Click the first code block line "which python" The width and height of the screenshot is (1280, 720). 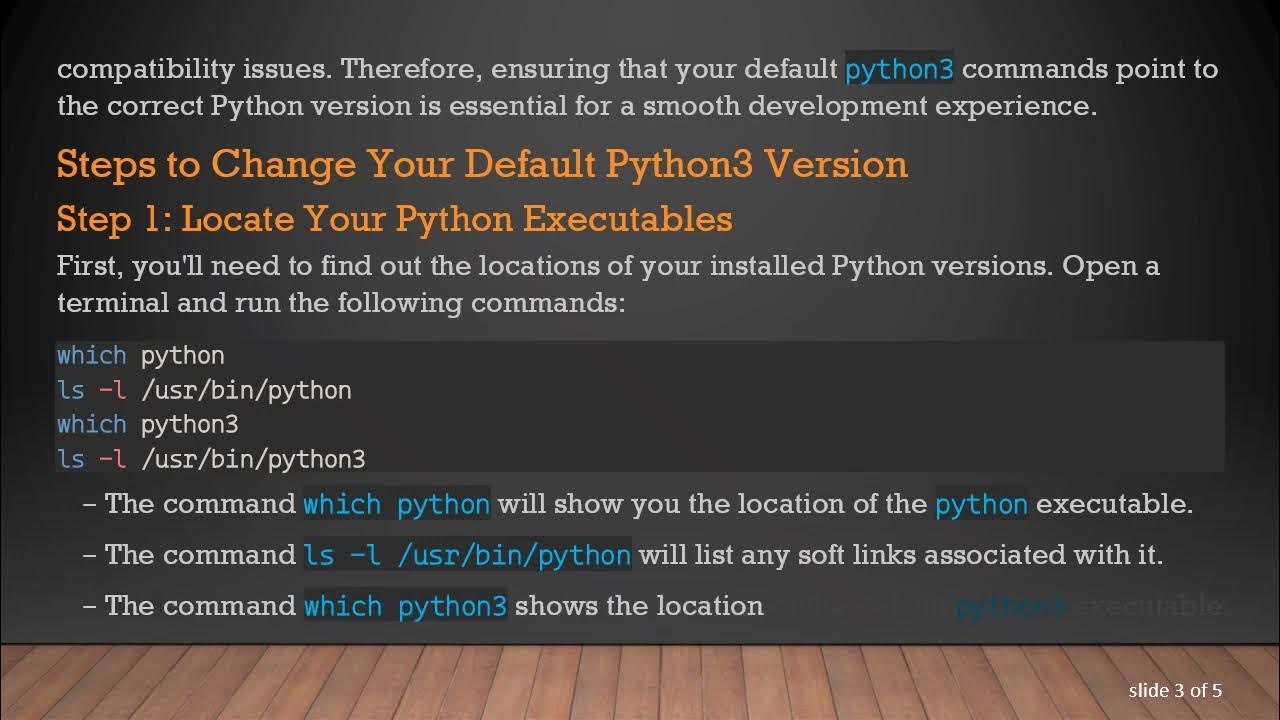(141, 356)
